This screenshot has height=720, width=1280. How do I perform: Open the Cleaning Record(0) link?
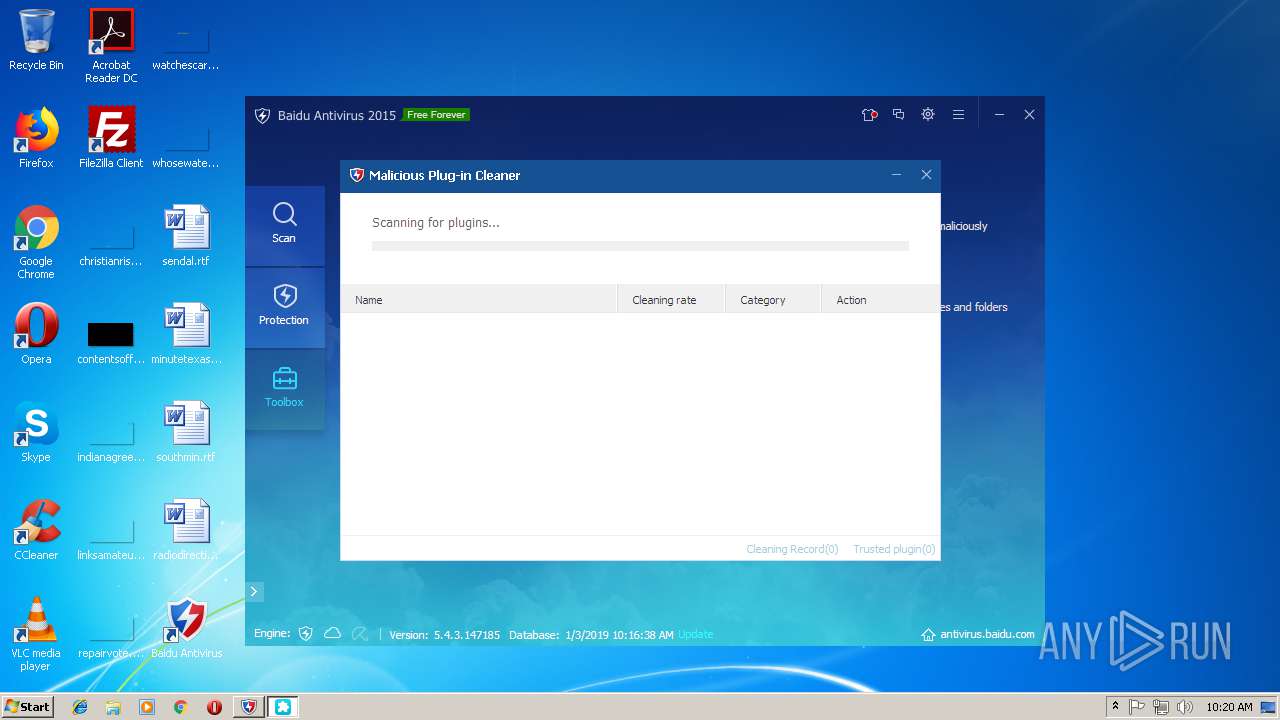click(x=792, y=549)
